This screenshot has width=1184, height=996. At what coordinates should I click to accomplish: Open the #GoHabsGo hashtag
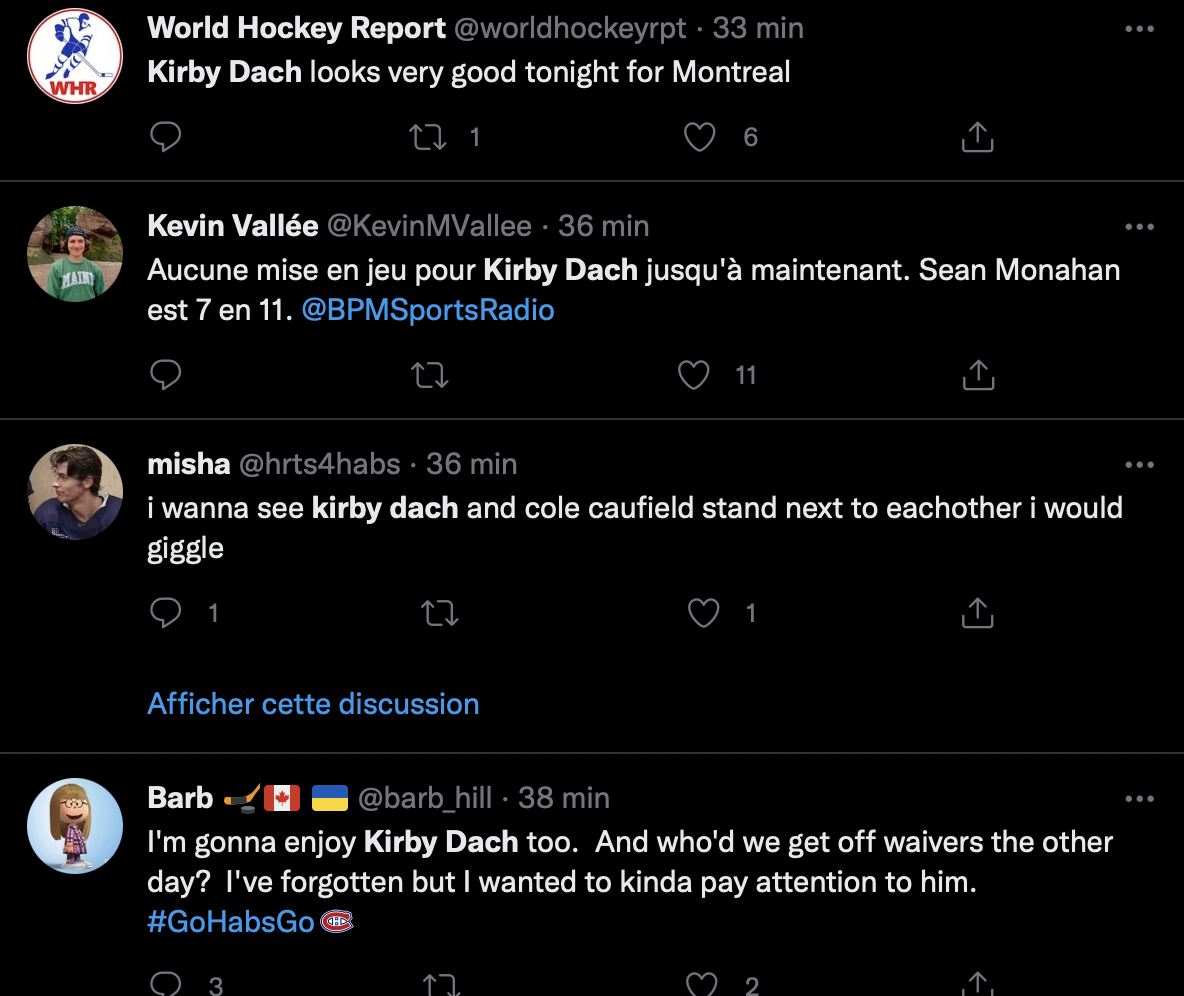[x=231, y=922]
